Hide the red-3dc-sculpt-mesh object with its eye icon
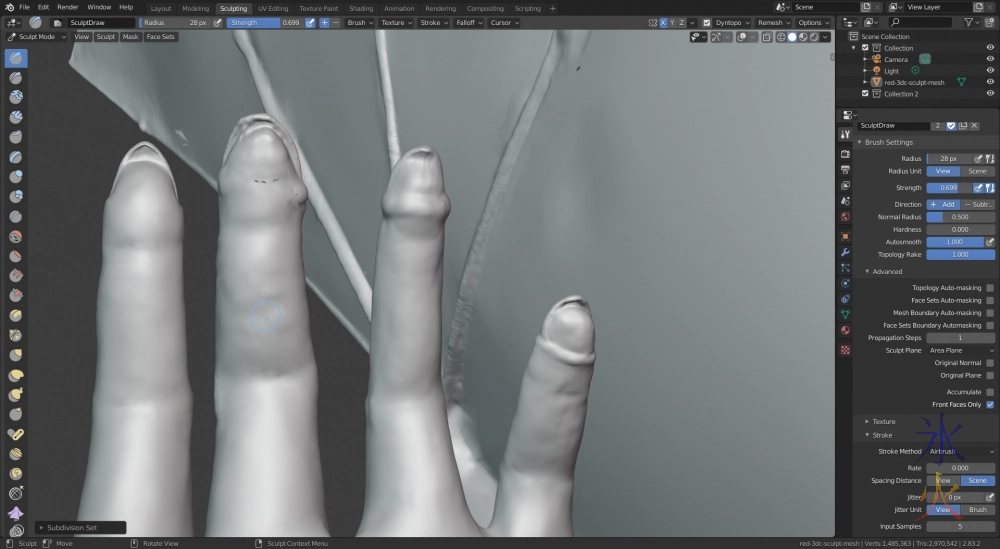 pos(990,82)
